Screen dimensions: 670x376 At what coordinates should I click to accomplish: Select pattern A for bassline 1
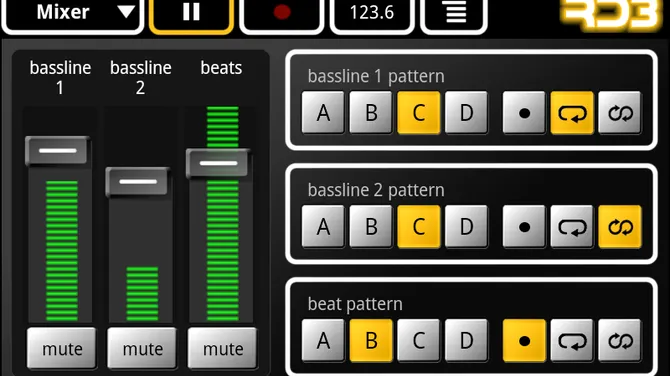[x=323, y=113]
